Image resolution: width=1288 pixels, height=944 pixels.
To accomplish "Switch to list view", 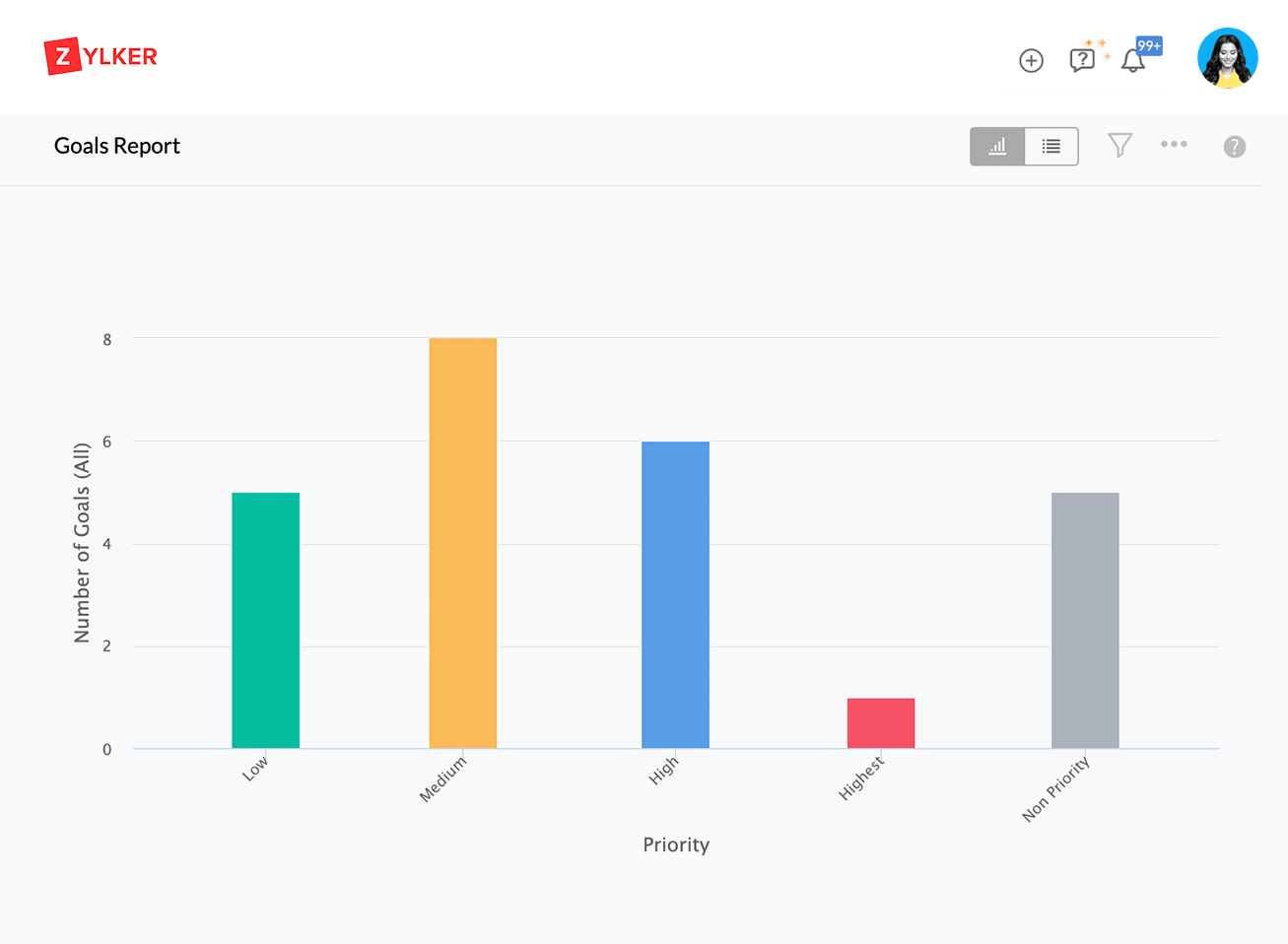I will 1051,147.
